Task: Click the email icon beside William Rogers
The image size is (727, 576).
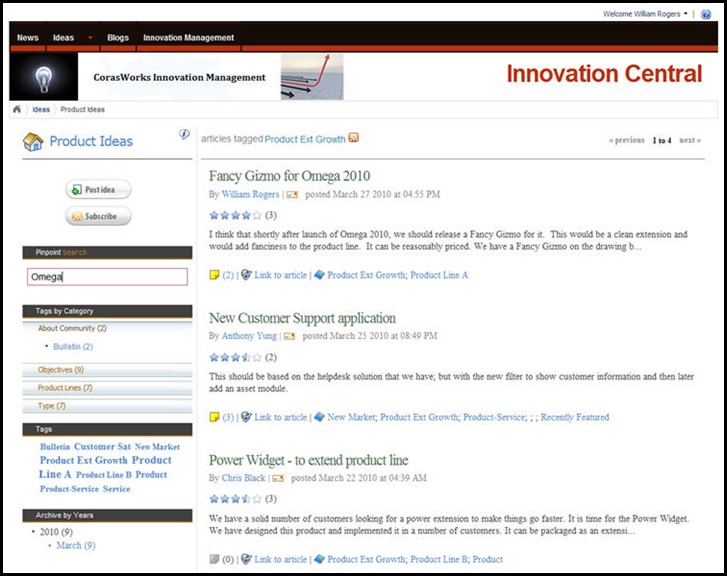Action: click(x=291, y=195)
